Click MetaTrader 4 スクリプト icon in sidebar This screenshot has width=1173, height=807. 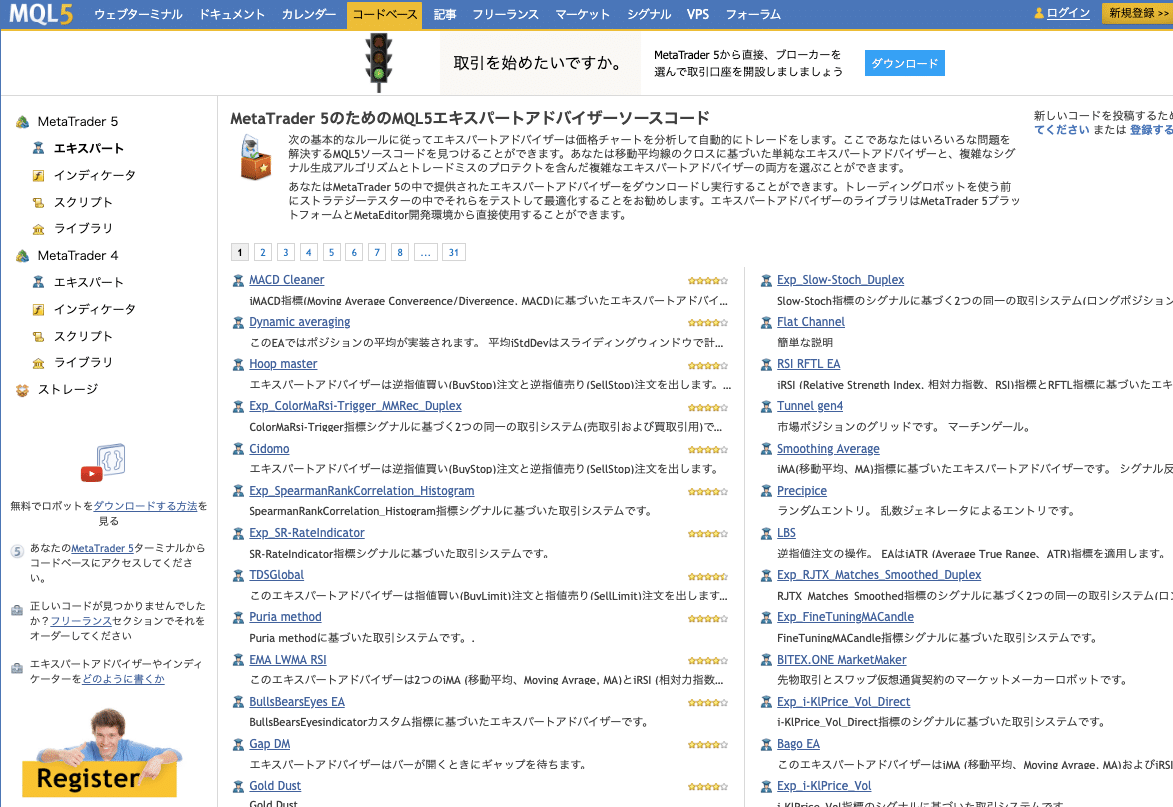(38, 337)
